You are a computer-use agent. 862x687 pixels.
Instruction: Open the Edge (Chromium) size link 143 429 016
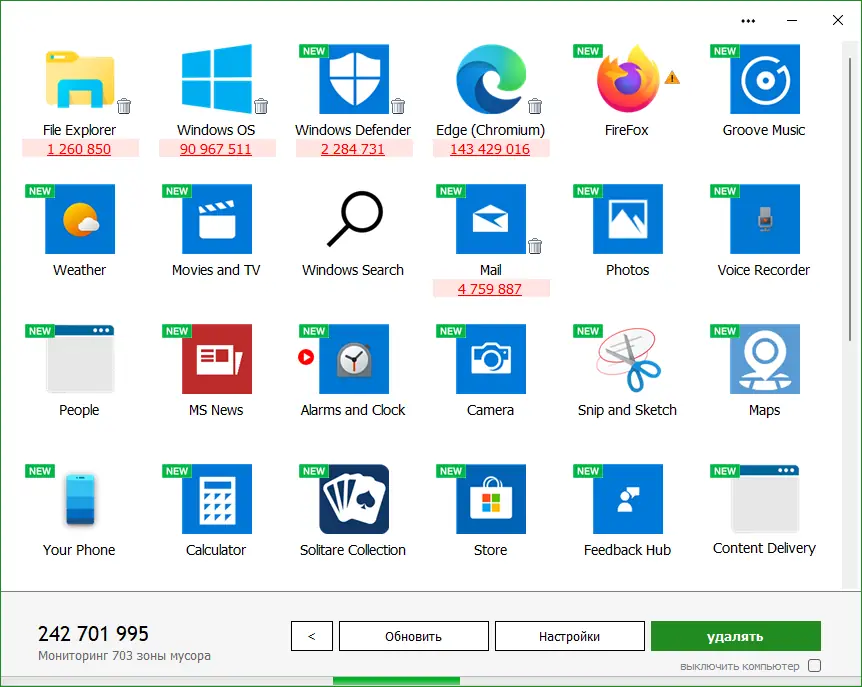tap(490, 149)
